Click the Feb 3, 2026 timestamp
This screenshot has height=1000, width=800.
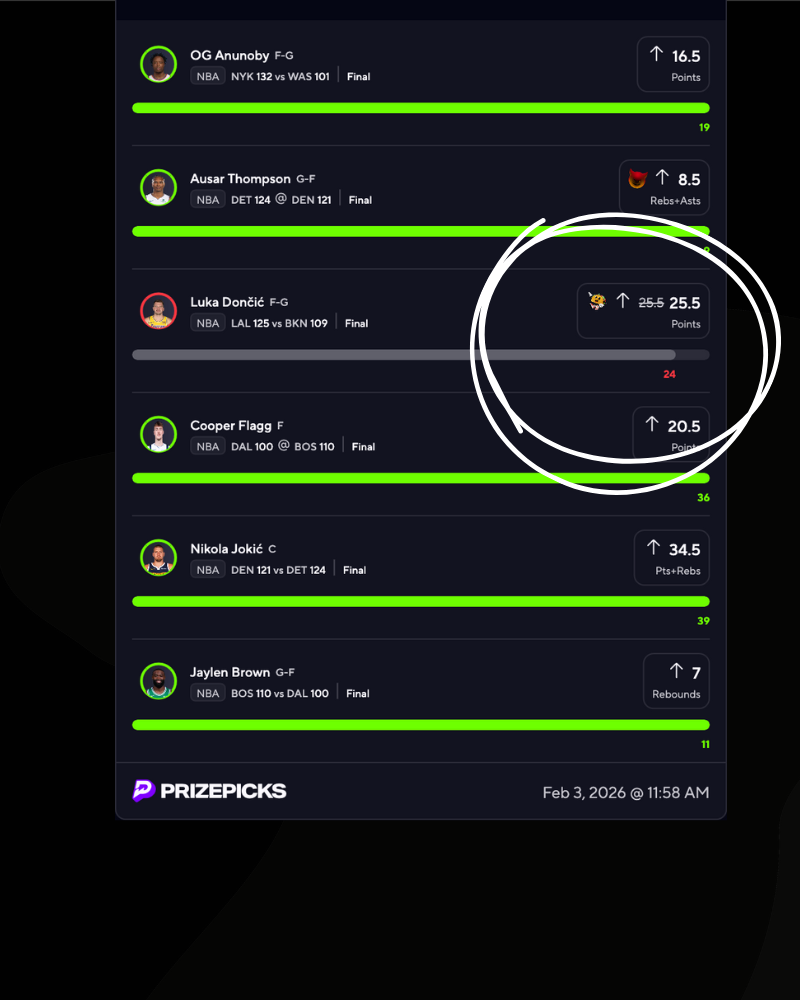tap(626, 793)
